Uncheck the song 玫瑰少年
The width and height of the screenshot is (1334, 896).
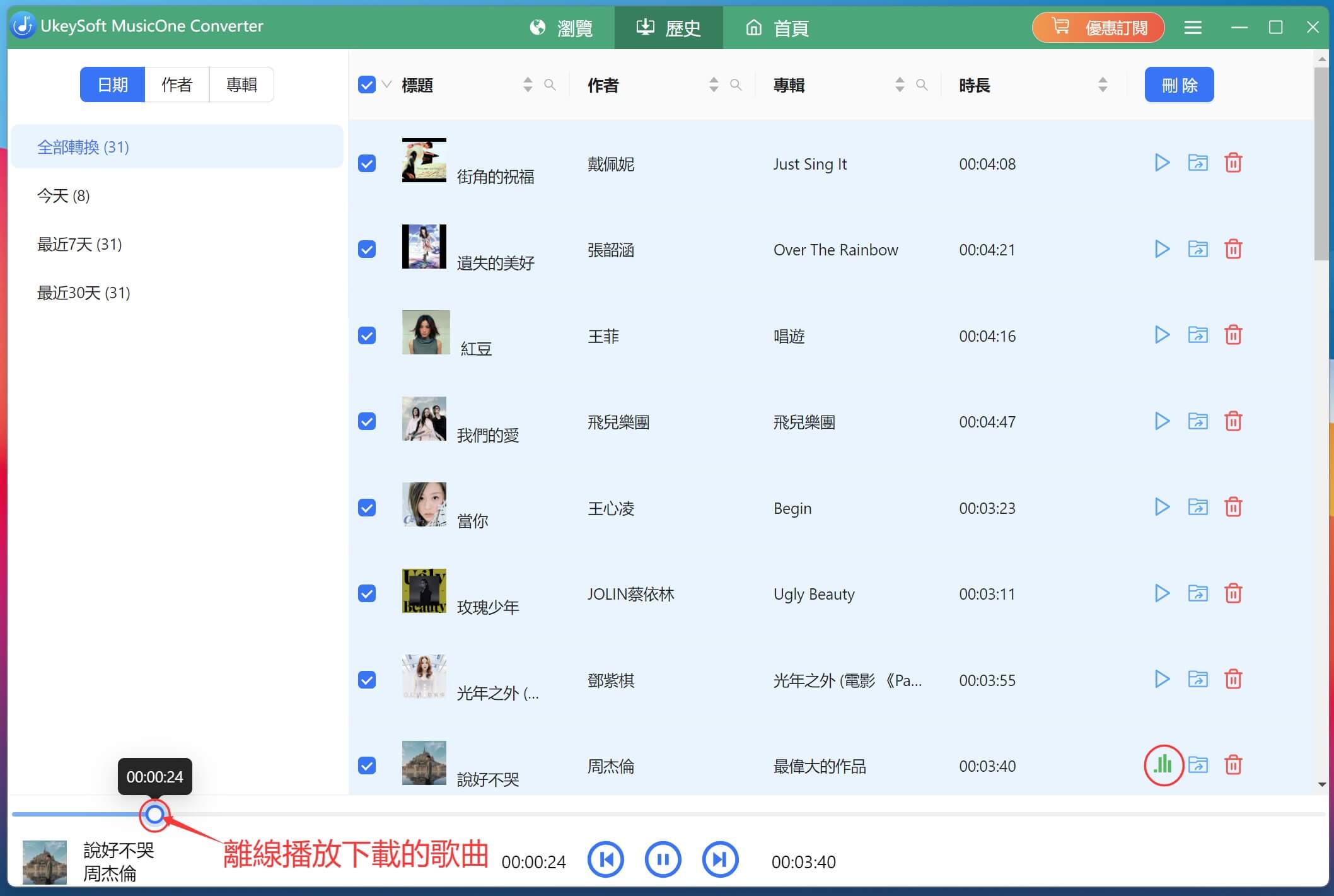pos(367,593)
